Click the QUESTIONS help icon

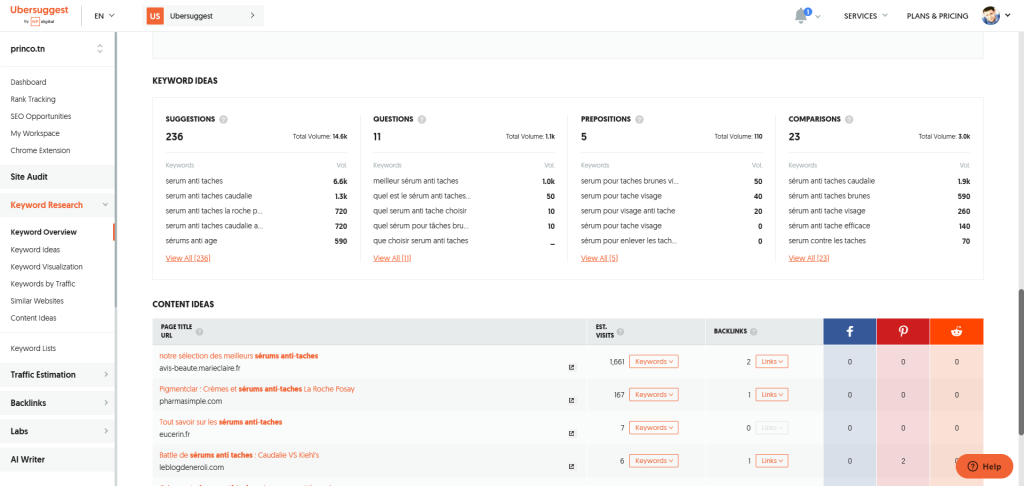tap(421, 120)
